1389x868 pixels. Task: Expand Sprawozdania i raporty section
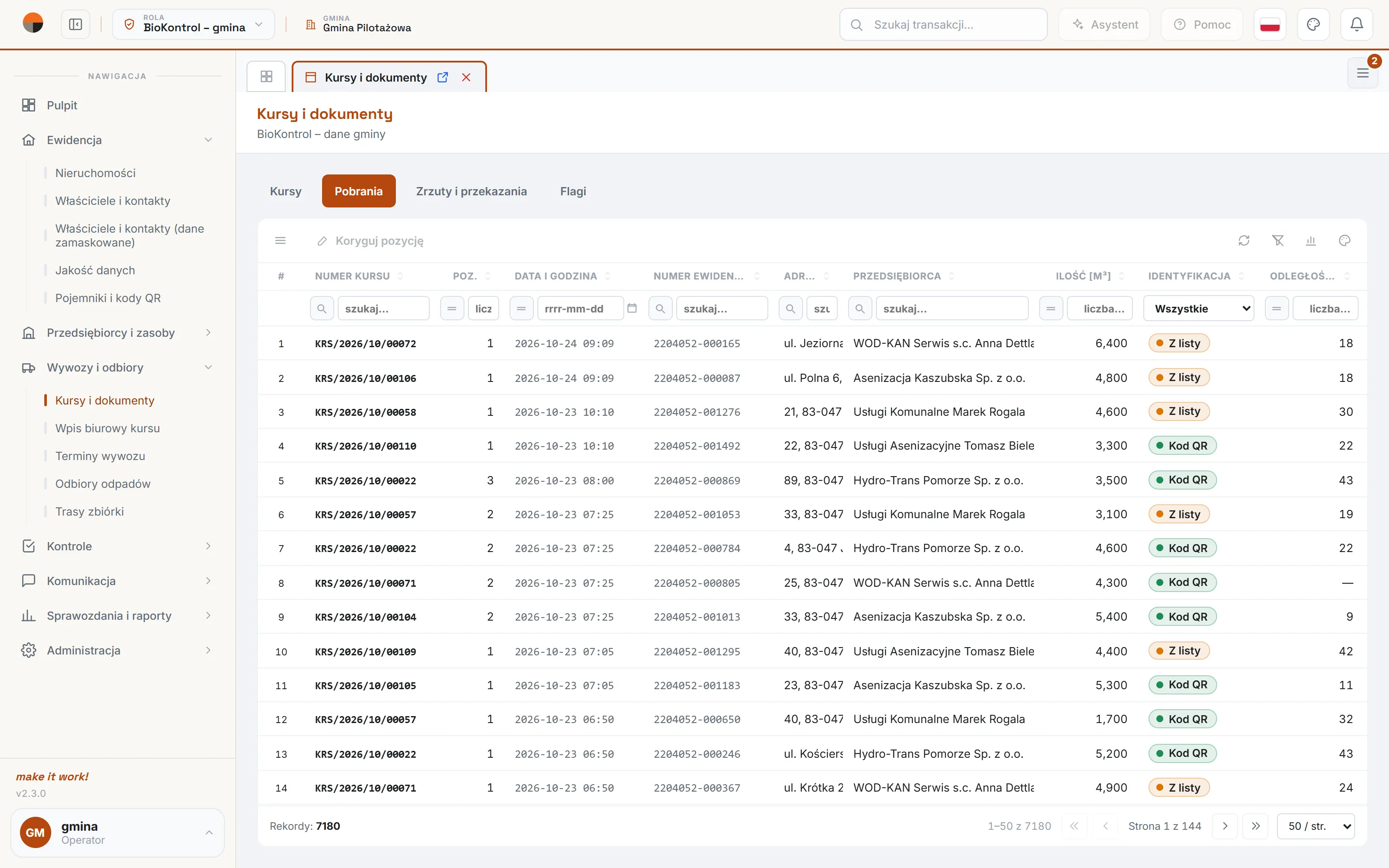click(x=117, y=615)
